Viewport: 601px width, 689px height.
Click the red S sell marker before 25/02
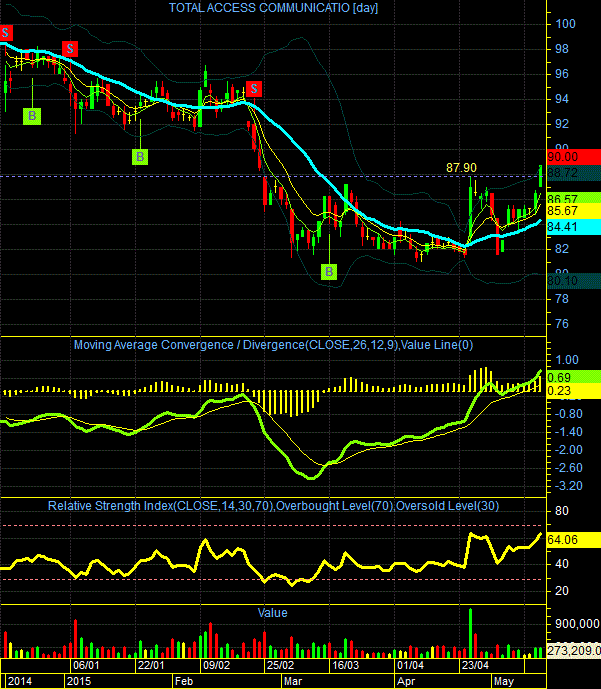pyautogui.click(x=254, y=89)
